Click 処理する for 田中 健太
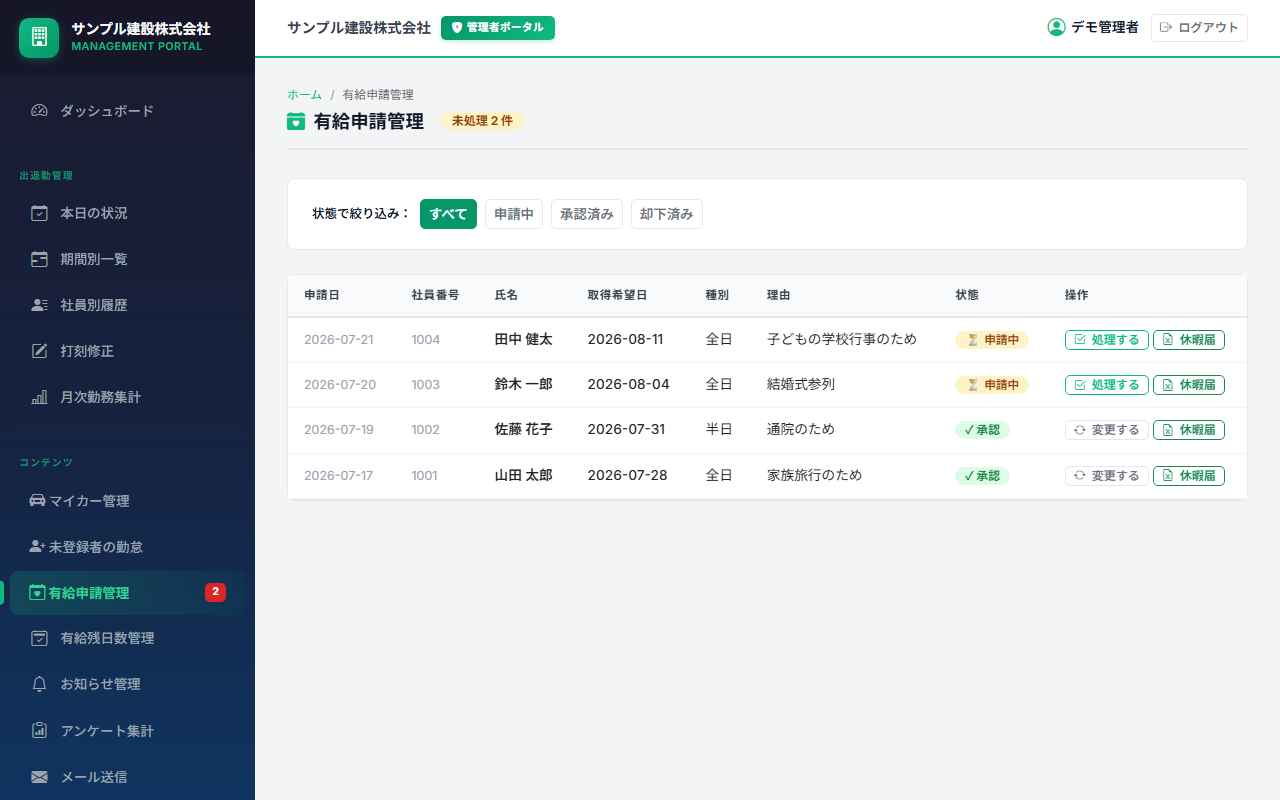This screenshot has height=800, width=1280. click(1107, 340)
